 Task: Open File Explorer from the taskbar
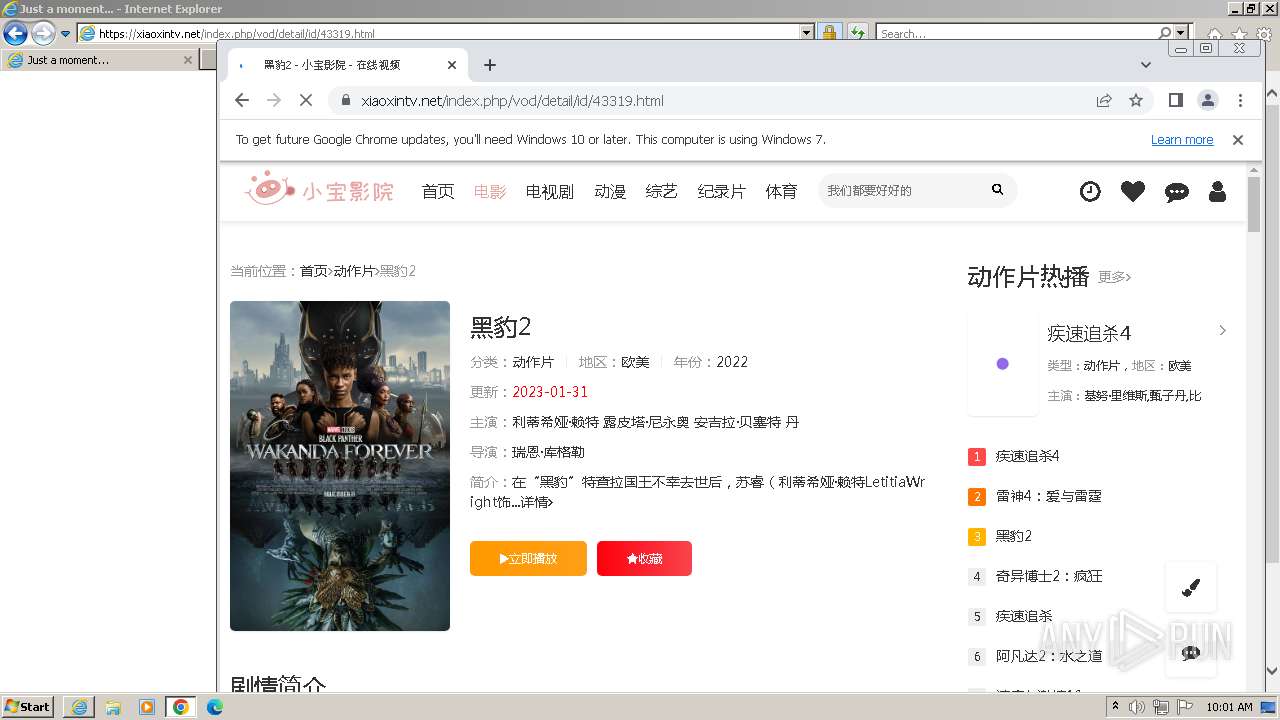pyautogui.click(x=113, y=707)
